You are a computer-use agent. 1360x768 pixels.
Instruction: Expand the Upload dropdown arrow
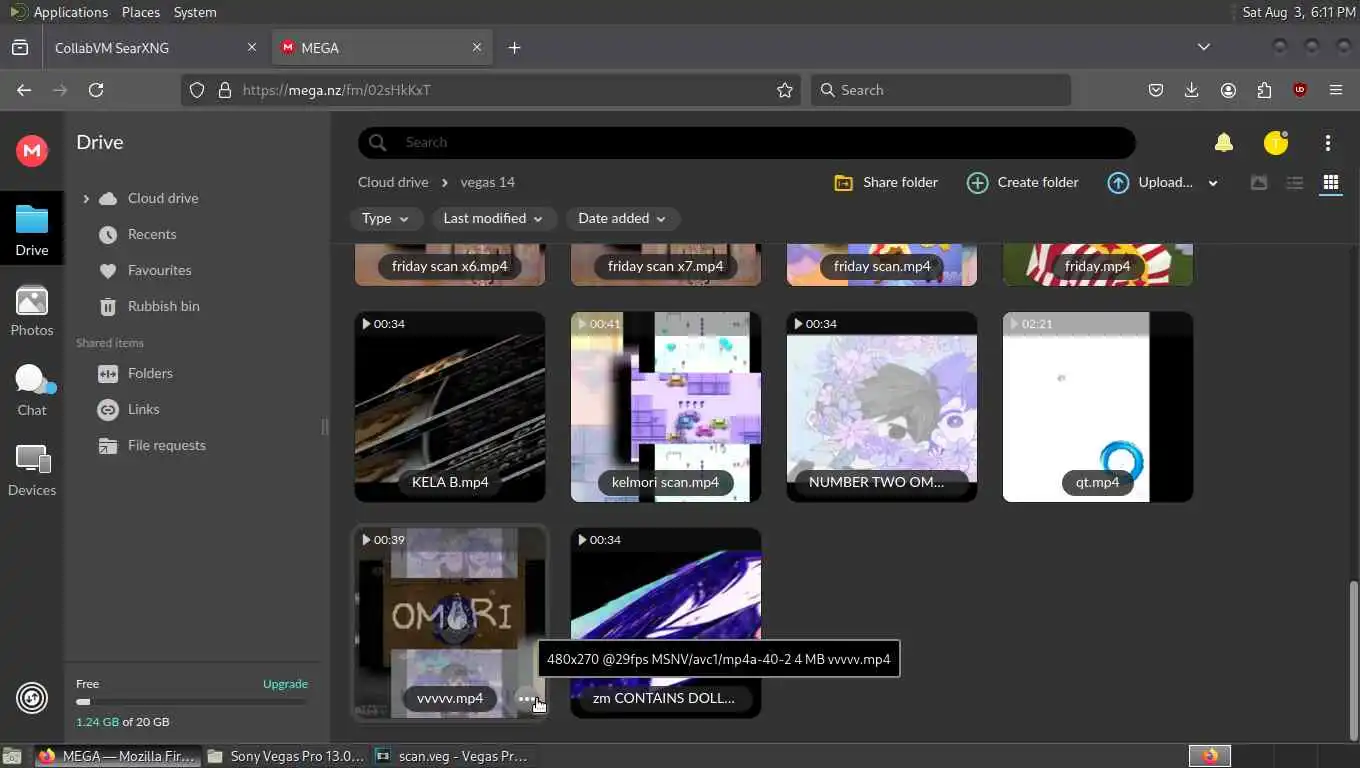(x=1213, y=183)
